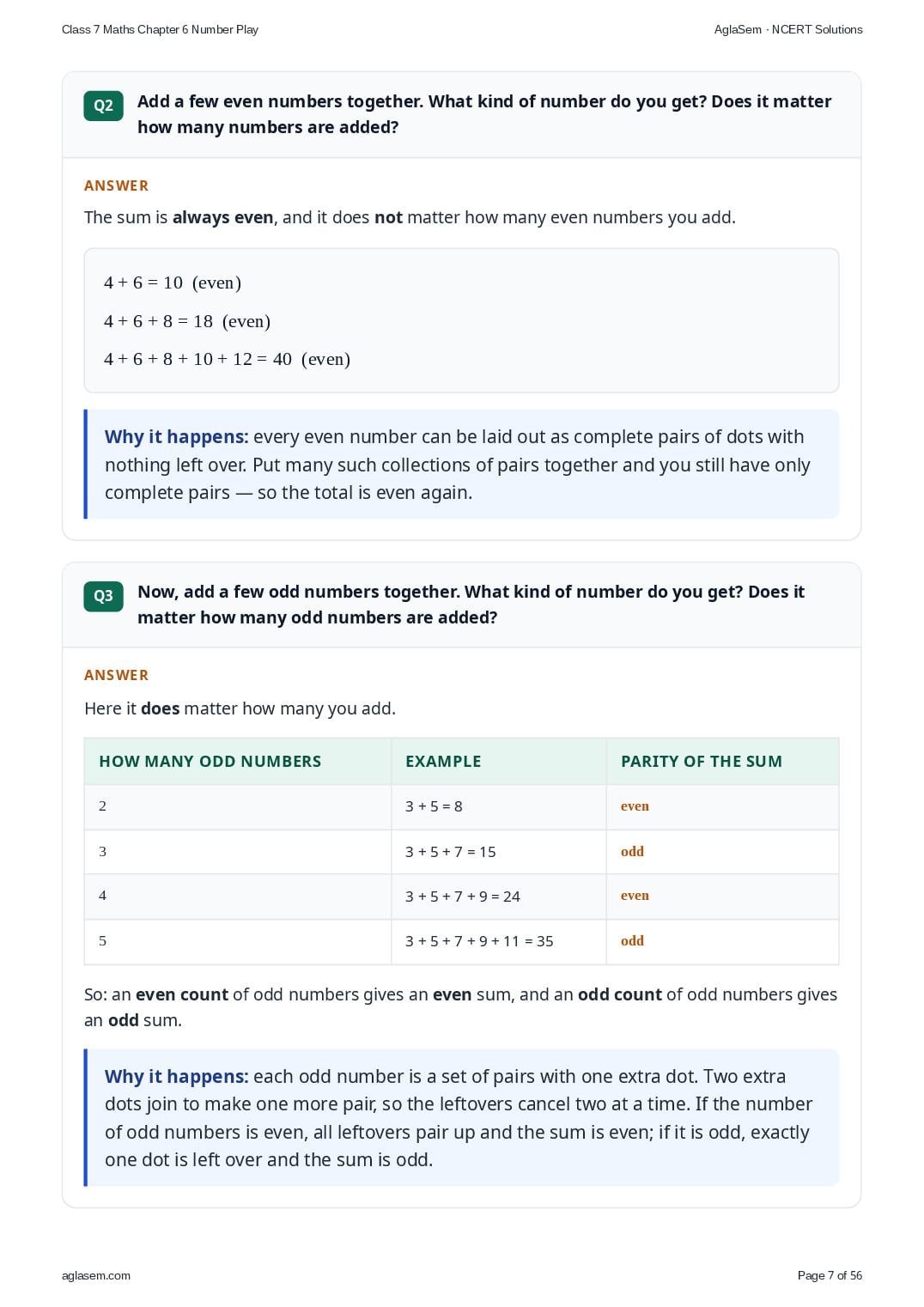Click the Page 7 of 56 indicator
Screen dimensions: 924x1307
pos(830,1275)
